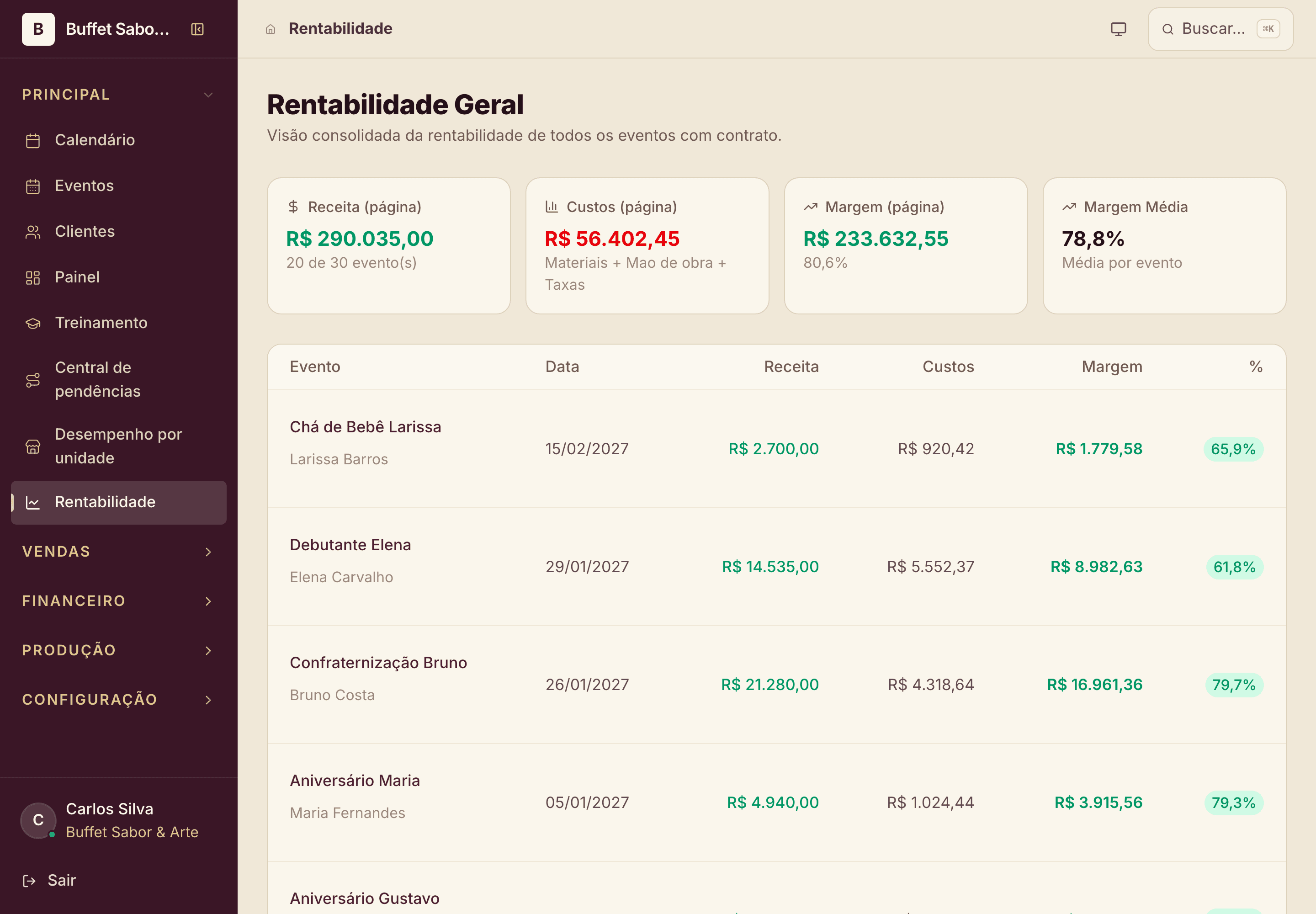Click the 79,7% margin badge
This screenshot has width=1316, height=914.
(1234, 685)
